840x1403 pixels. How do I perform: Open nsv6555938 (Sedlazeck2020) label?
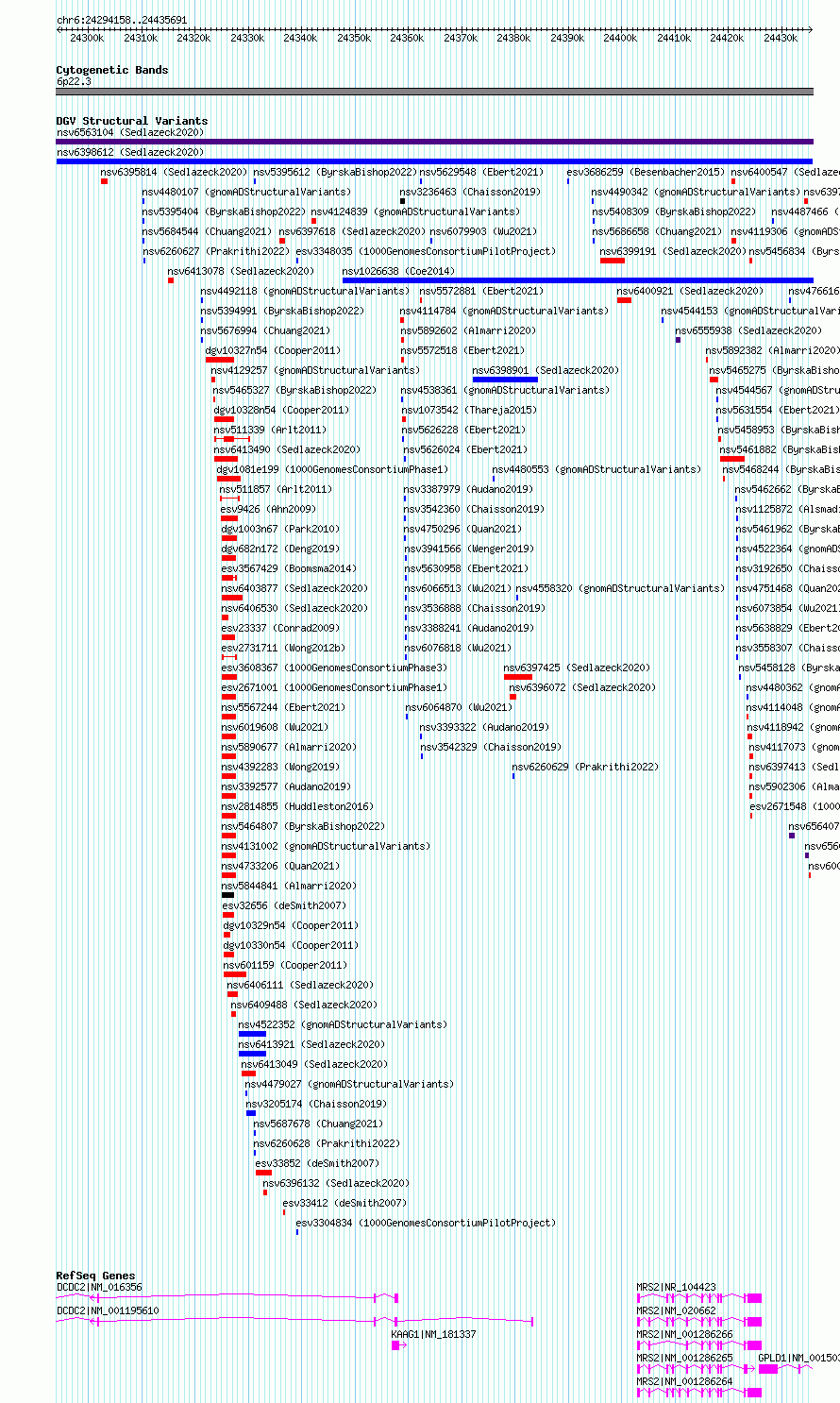[748, 330]
